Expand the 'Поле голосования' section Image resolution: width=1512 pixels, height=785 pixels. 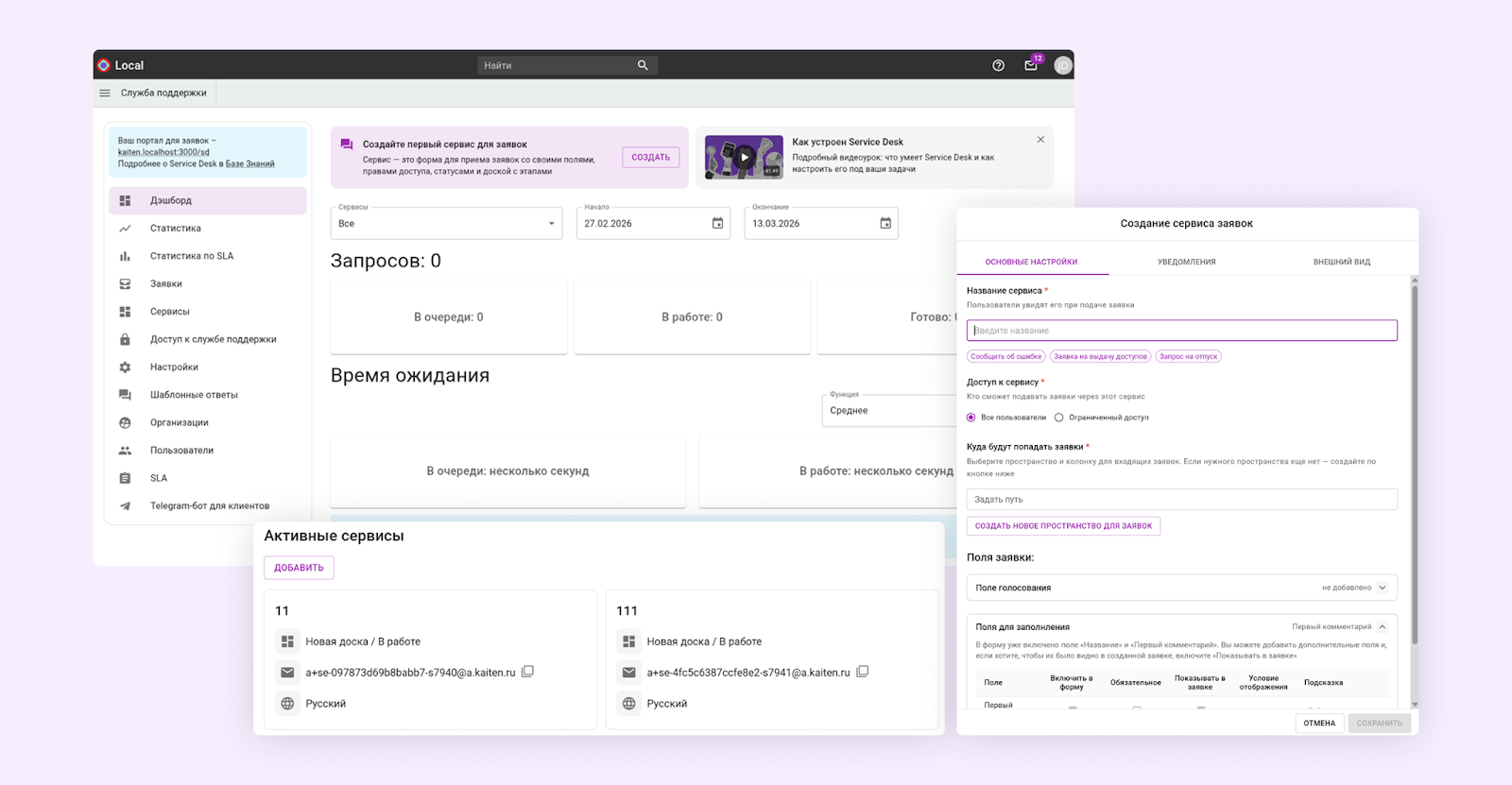pos(1383,588)
